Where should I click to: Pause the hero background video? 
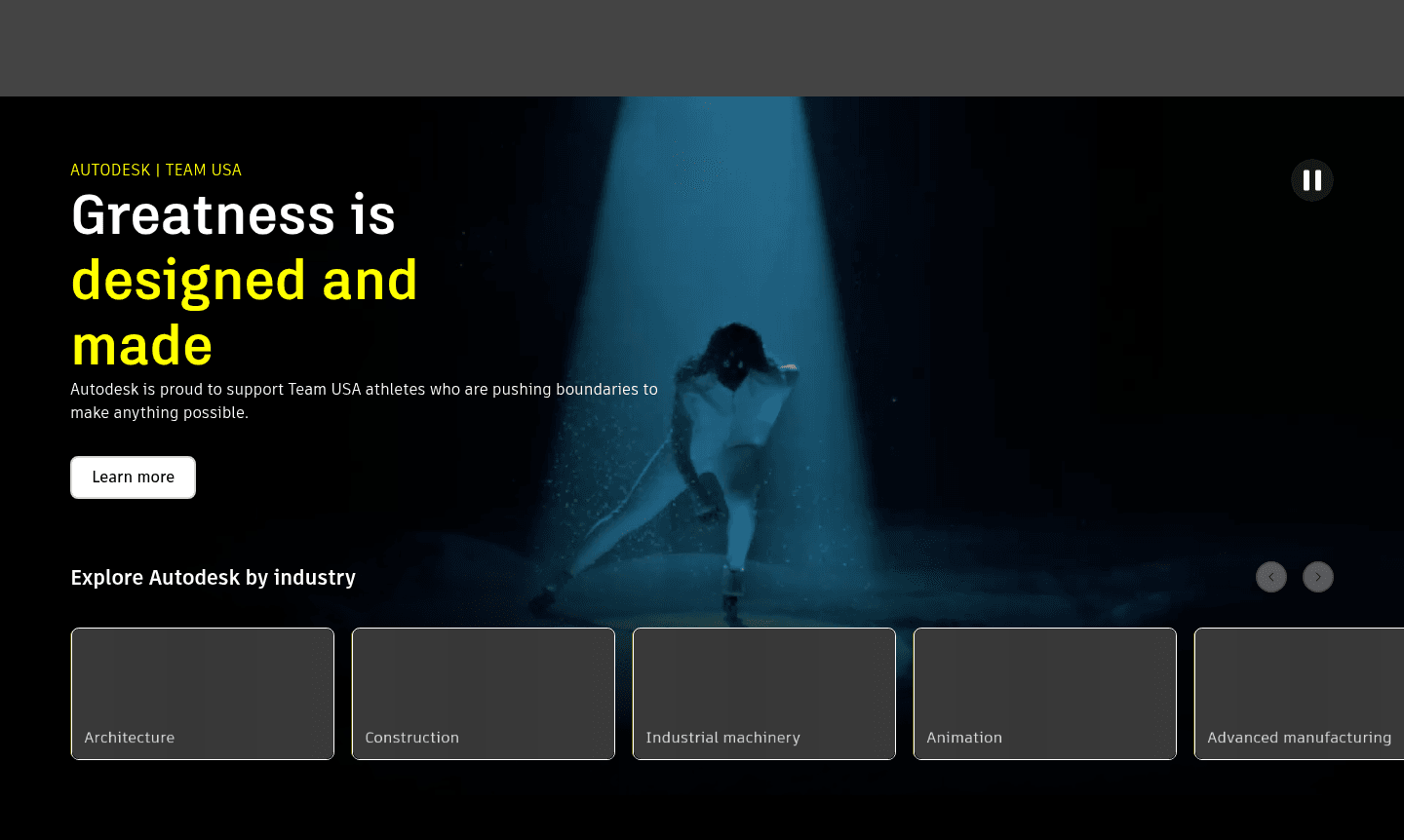(x=1311, y=180)
